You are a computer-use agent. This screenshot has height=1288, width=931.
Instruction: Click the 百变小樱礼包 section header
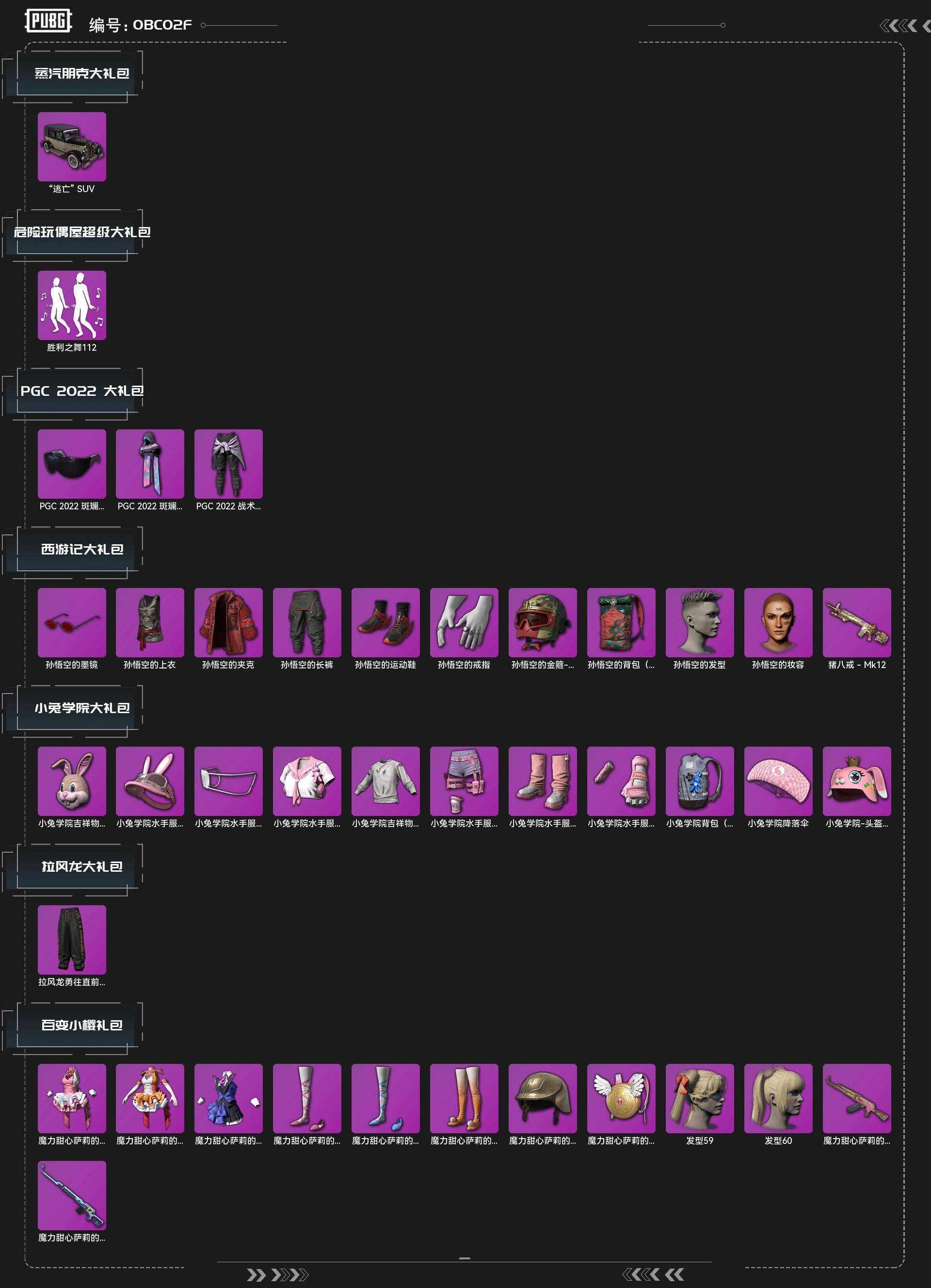click(82, 1025)
